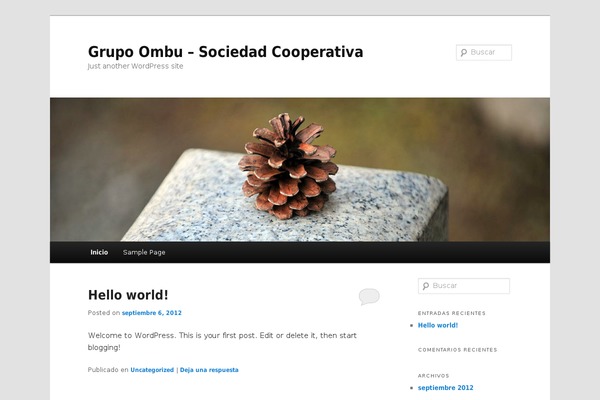
Task: Click the Entradas Recientes widget heading
Action: [x=452, y=313]
